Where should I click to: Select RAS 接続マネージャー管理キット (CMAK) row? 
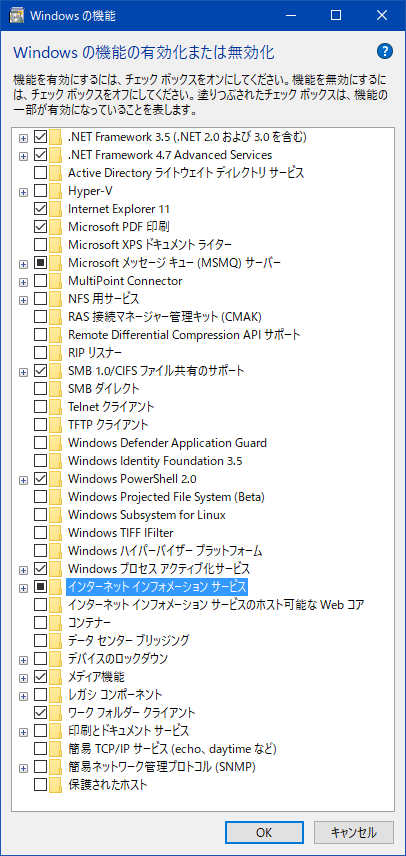[165, 317]
